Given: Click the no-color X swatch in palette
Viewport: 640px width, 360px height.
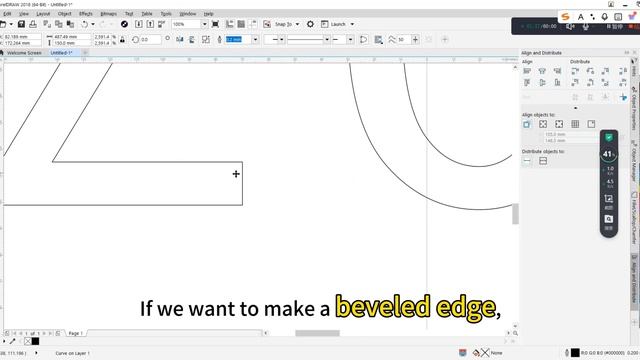Looking at the screenshot, I should [28, 341].
